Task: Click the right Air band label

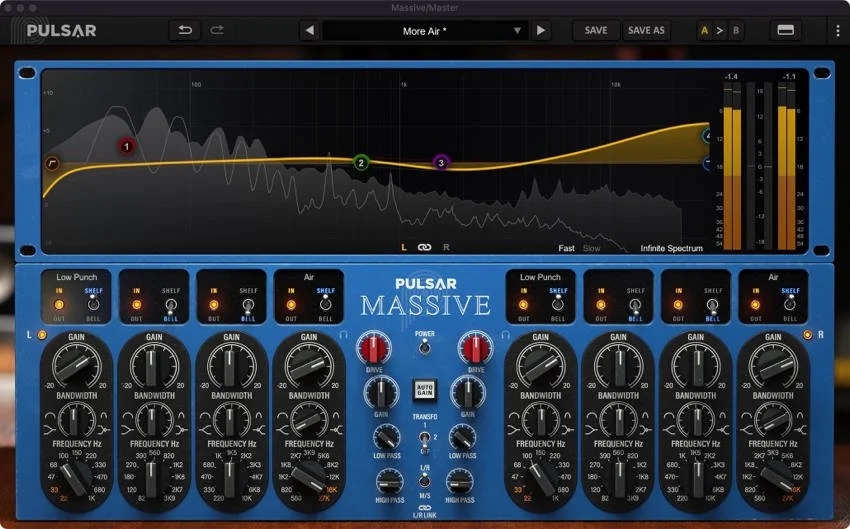Action: click(x=773, y=277)
